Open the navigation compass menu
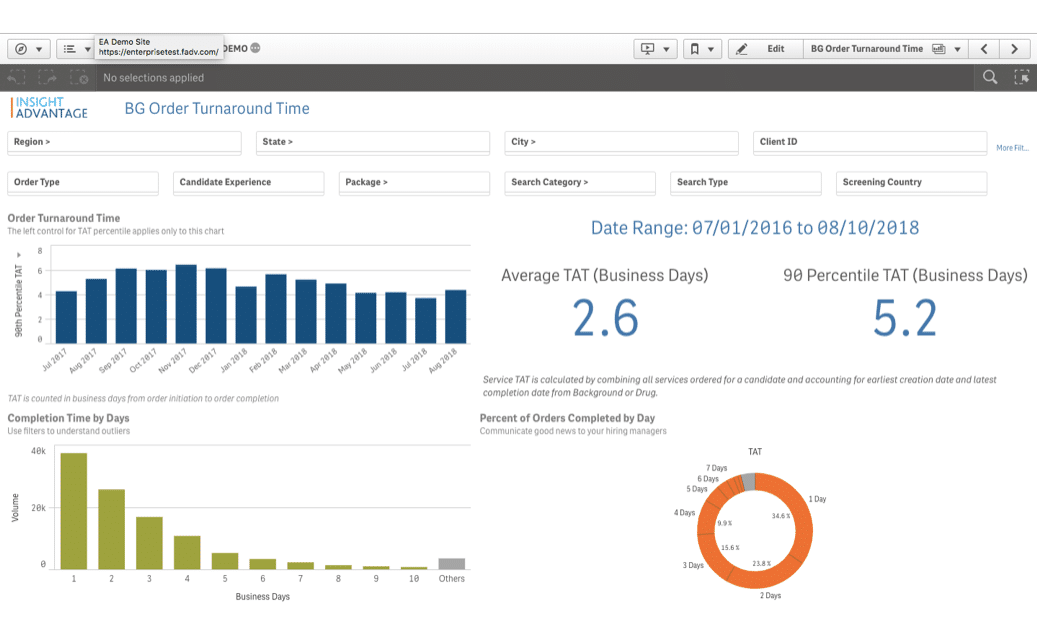The image size is (1037, 643). [28, 49]
